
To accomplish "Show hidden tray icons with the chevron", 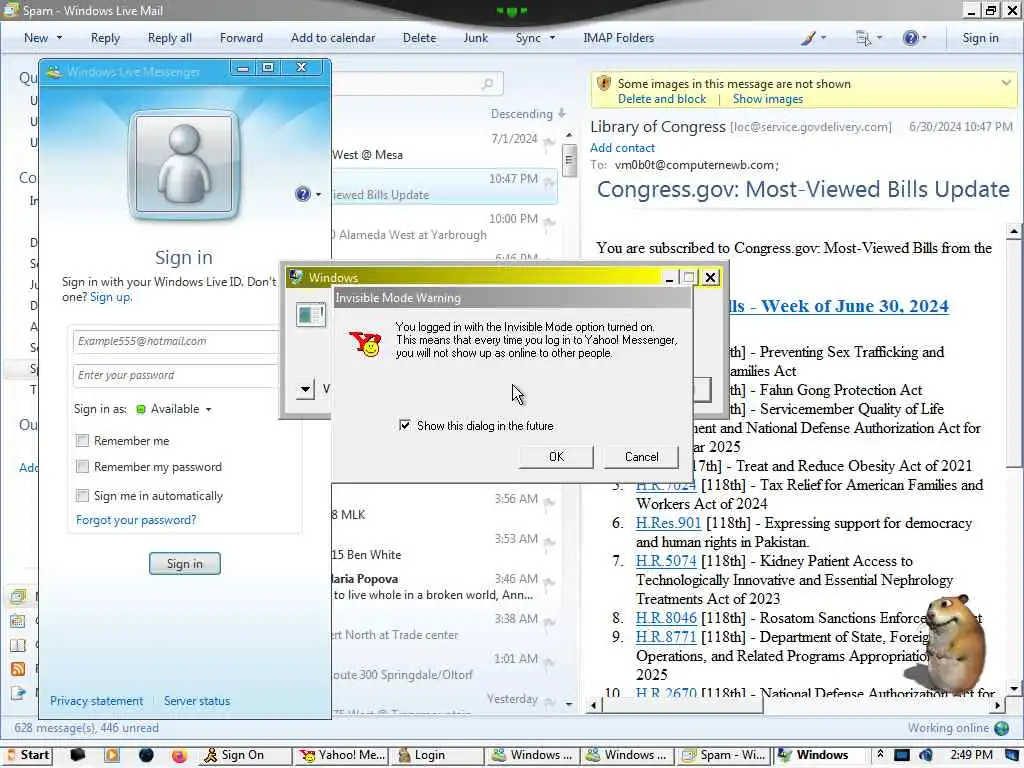I will tap(880, 754).
